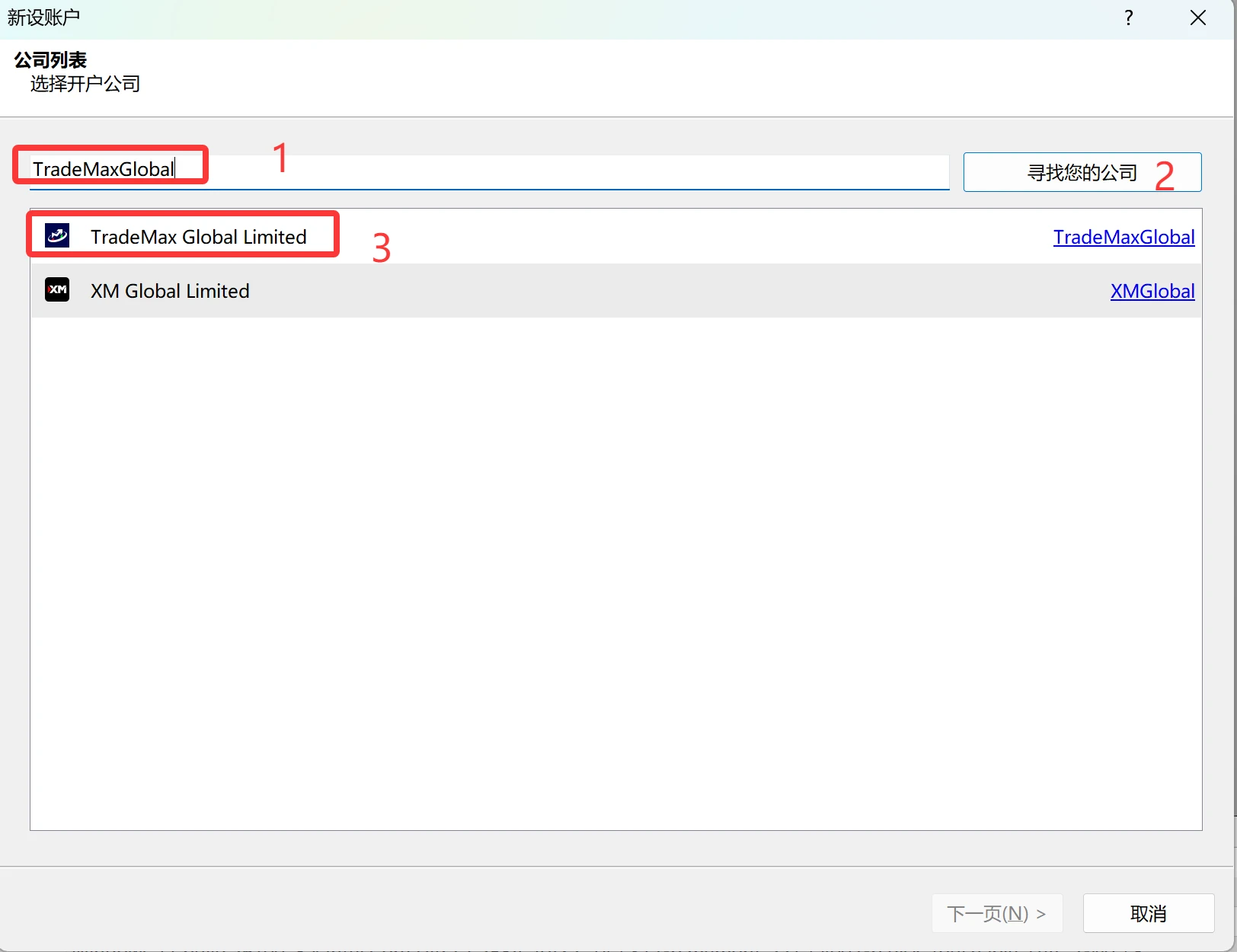Open the XMGlobal hyperlink
This screenshot has height=952, width=1237.
1152,291
